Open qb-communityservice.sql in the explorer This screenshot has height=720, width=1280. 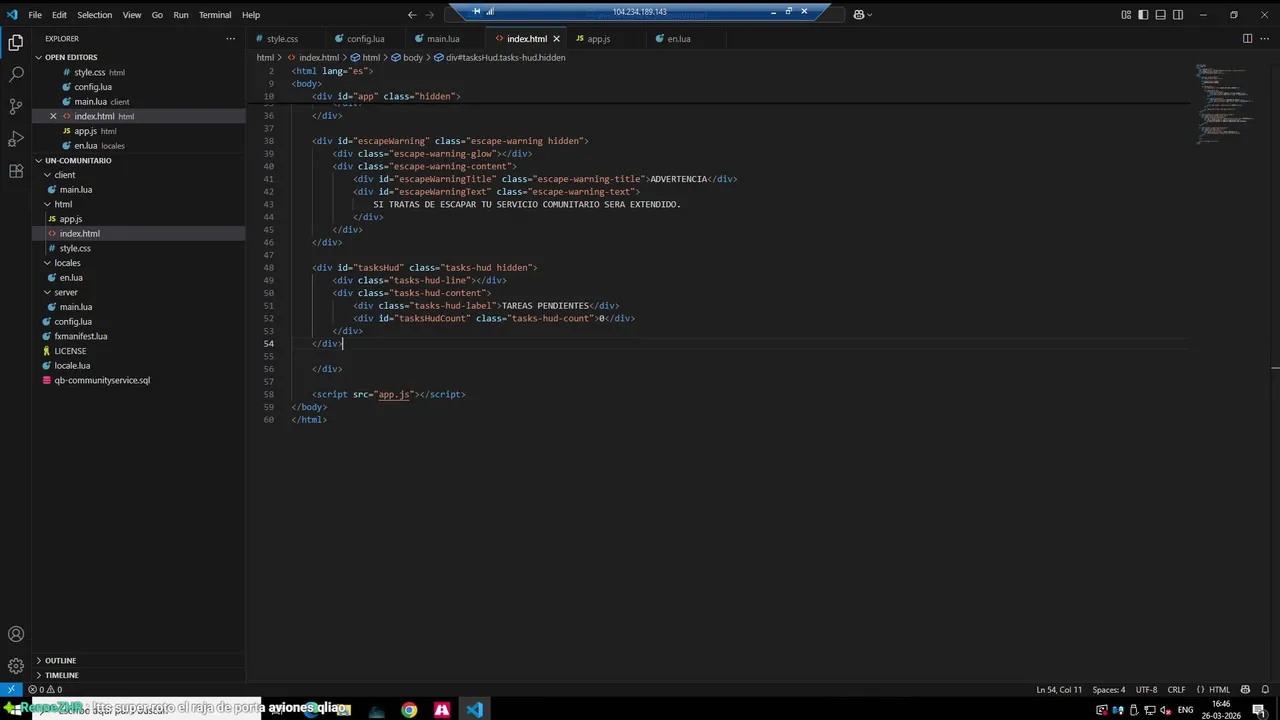click(102, 380)
